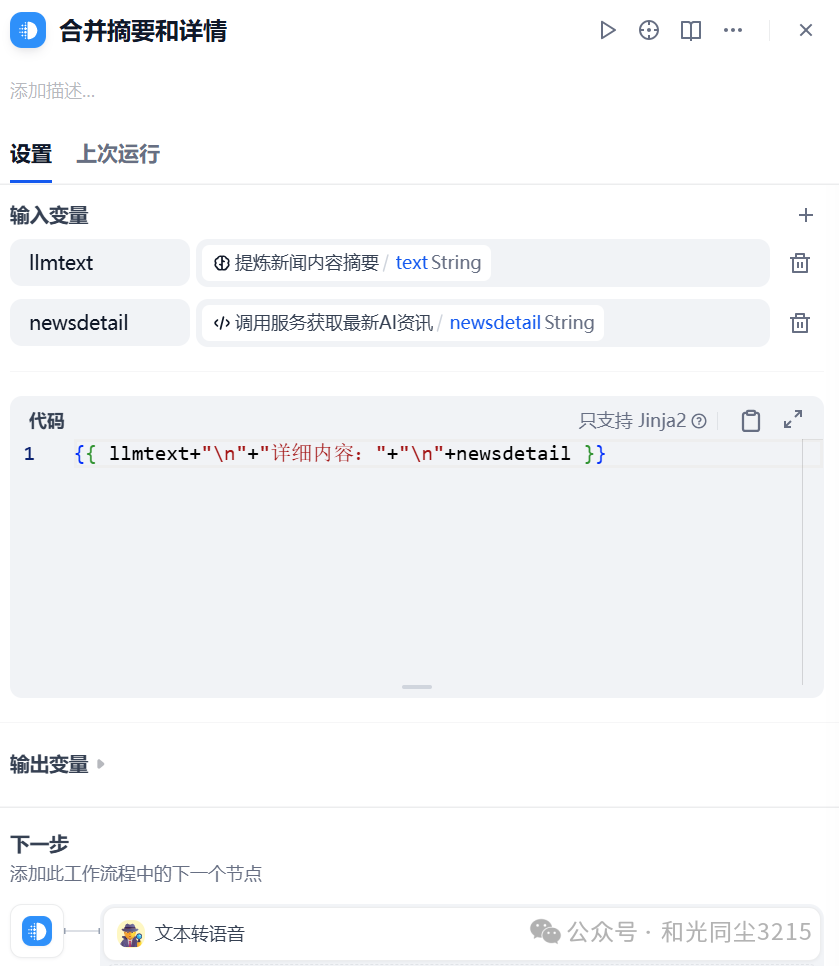Edit the node title 合并摘要和详情
Screen dimensions: 839x966
(x=143, y=31)
